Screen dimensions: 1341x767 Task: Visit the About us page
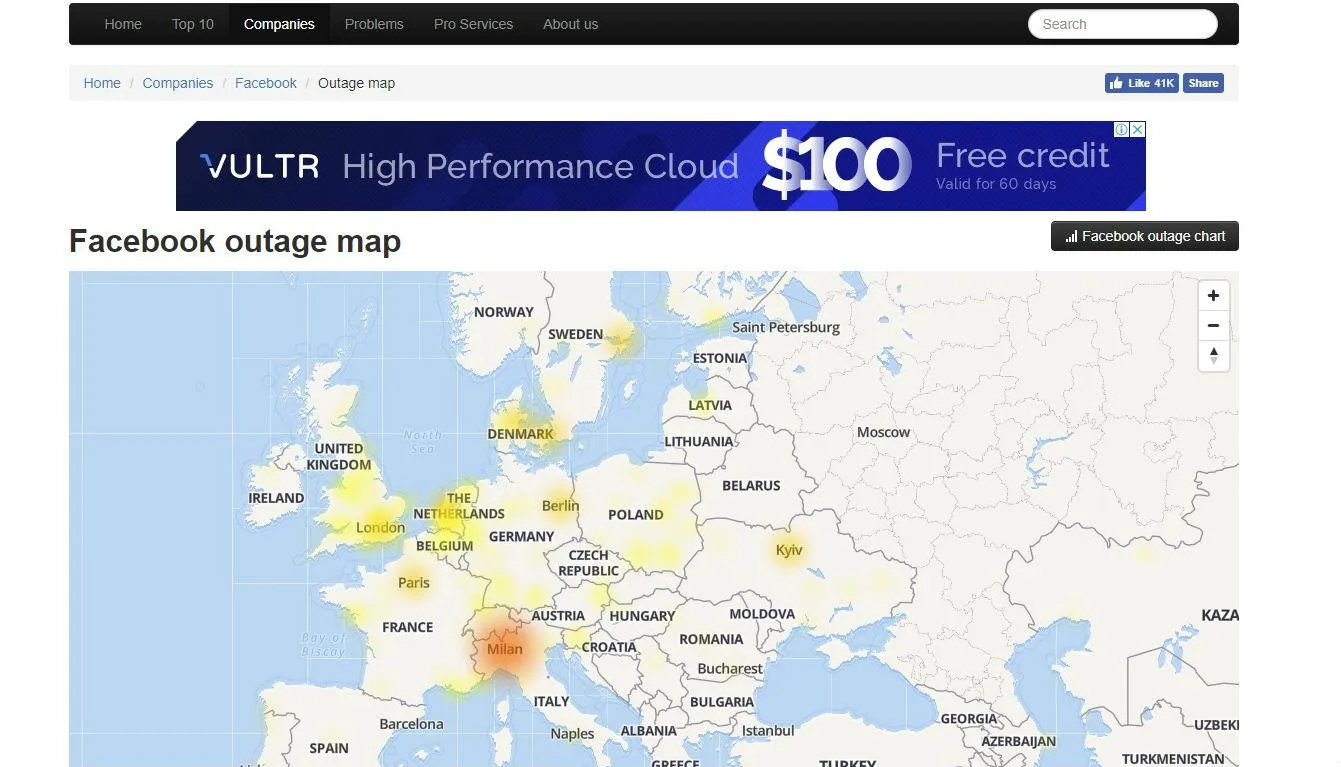pyautogui.click(x=570, y=24)
